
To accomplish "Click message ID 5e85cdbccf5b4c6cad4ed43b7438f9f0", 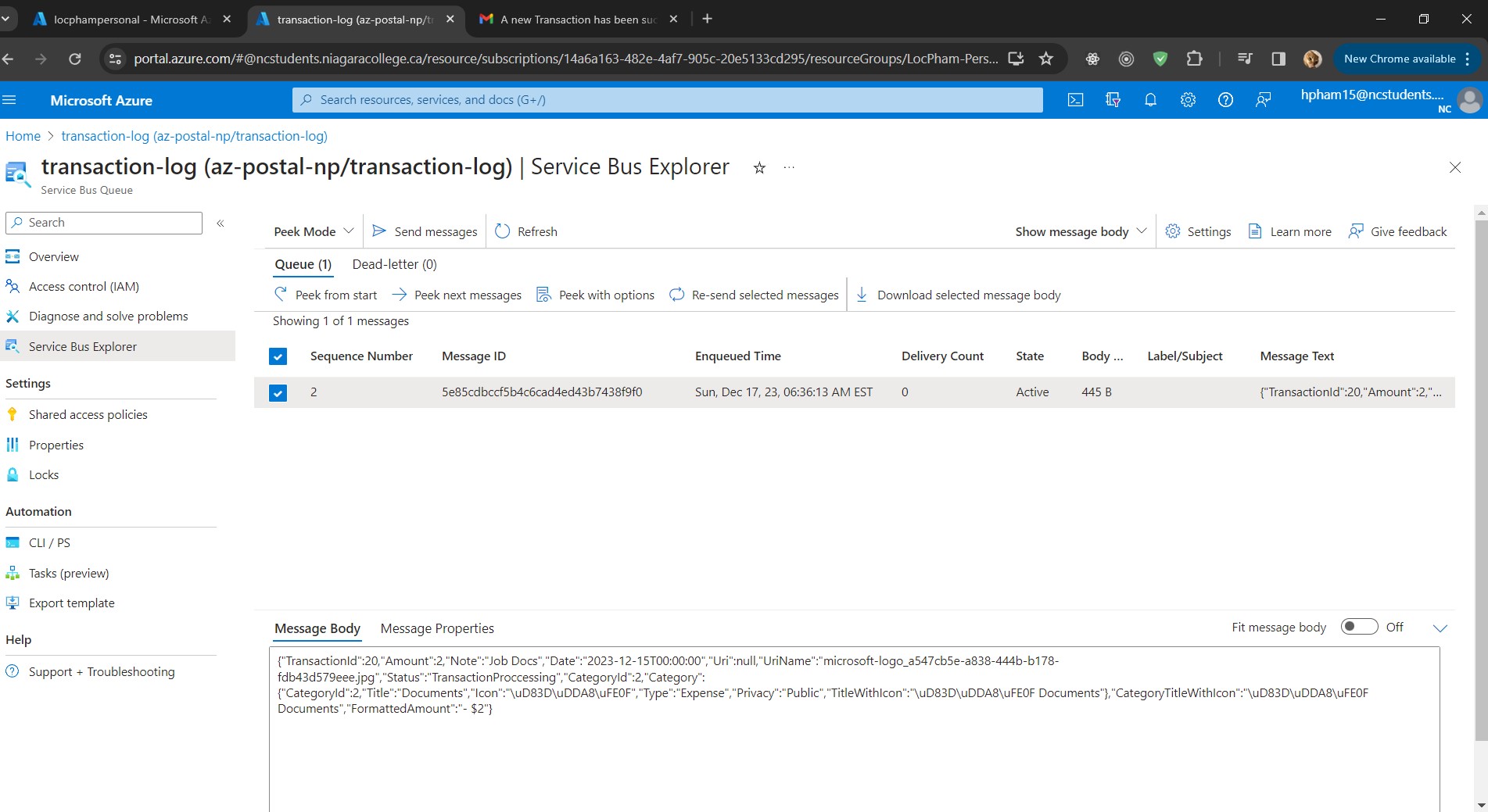I will coord(542,392).
